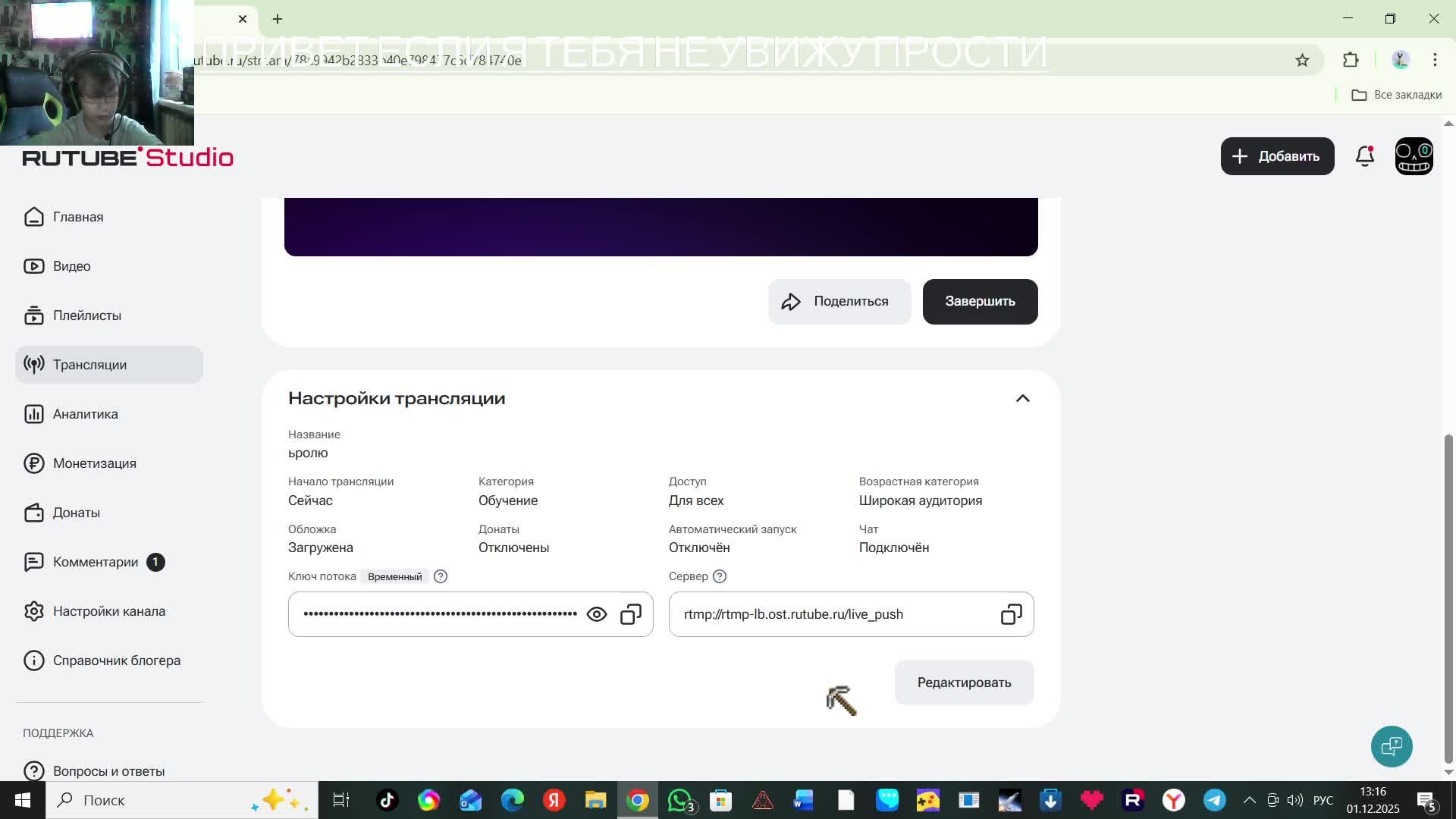The width and height of the screenshot is (1456, 819).
Task: Open the support chat bubble
Action: click(x=1392, y=747)
